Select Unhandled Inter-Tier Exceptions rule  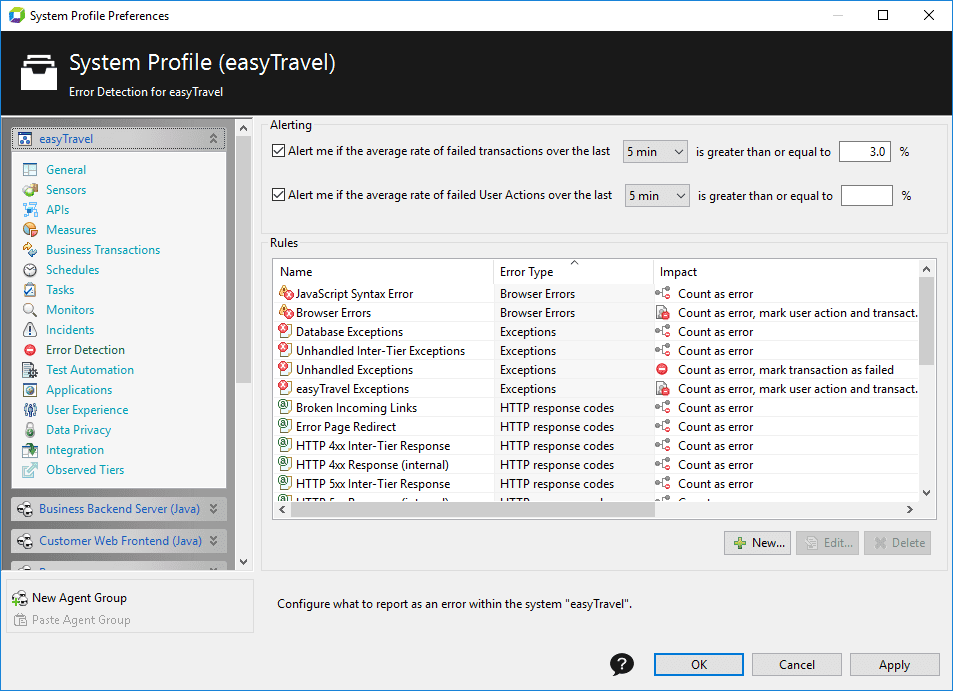point(596,351)
